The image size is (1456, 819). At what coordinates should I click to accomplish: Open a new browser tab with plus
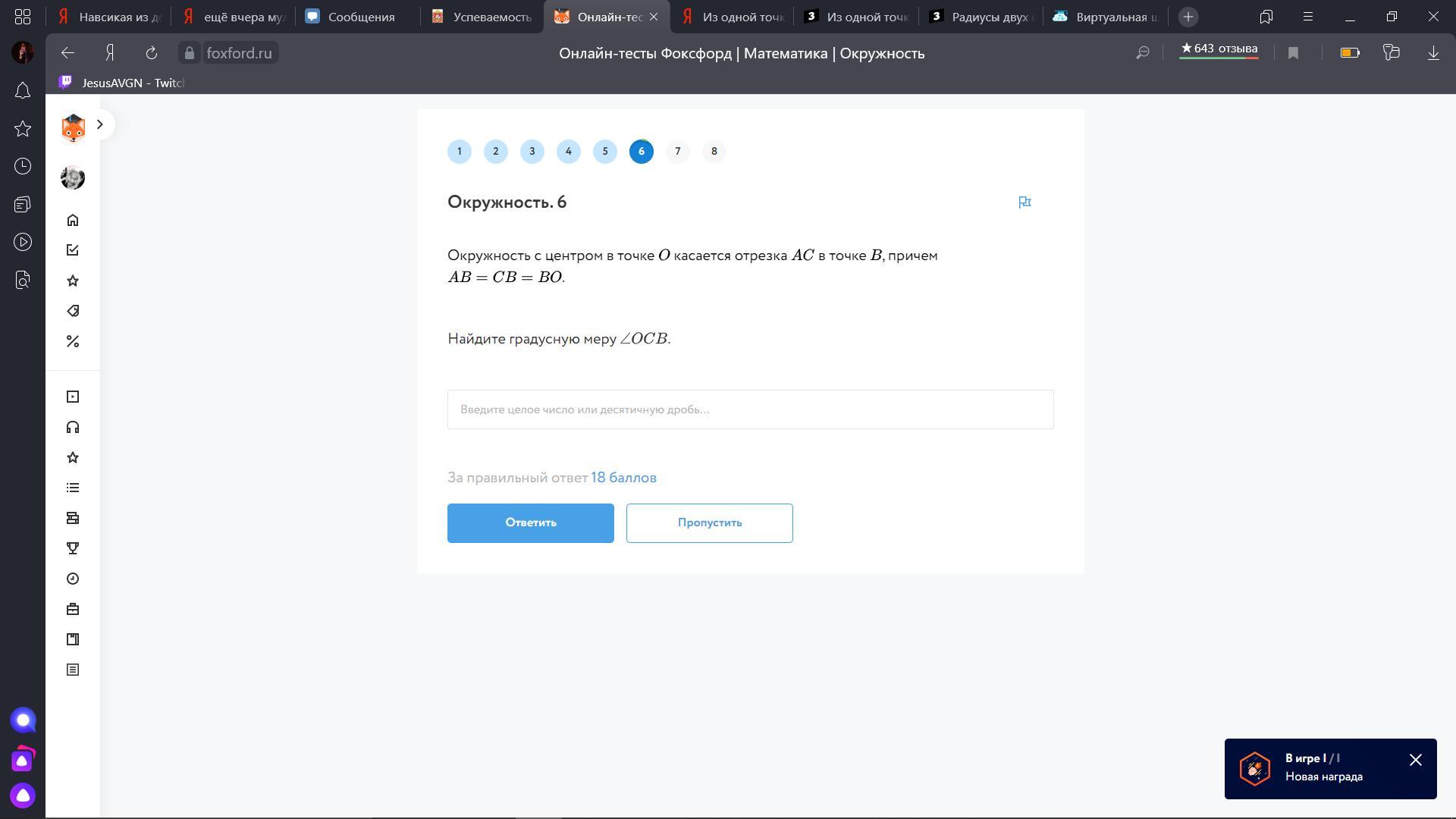[1188, 17]
